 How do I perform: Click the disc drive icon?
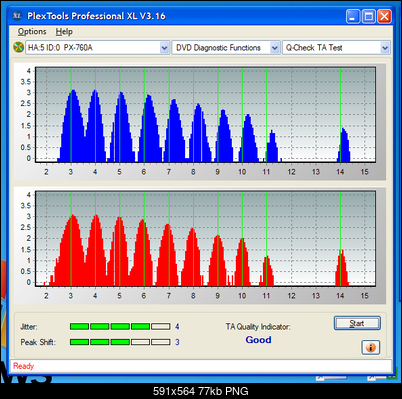click(18, 47)
